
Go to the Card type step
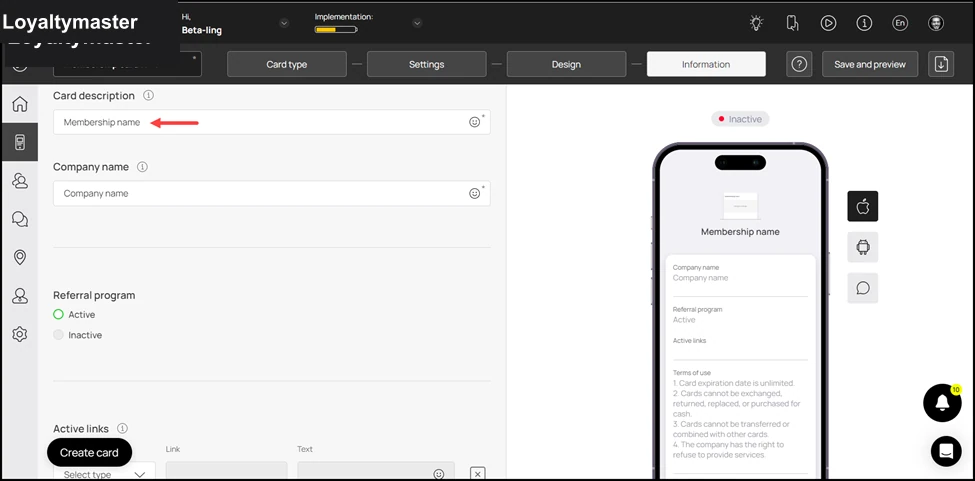[x=287, y=64]
